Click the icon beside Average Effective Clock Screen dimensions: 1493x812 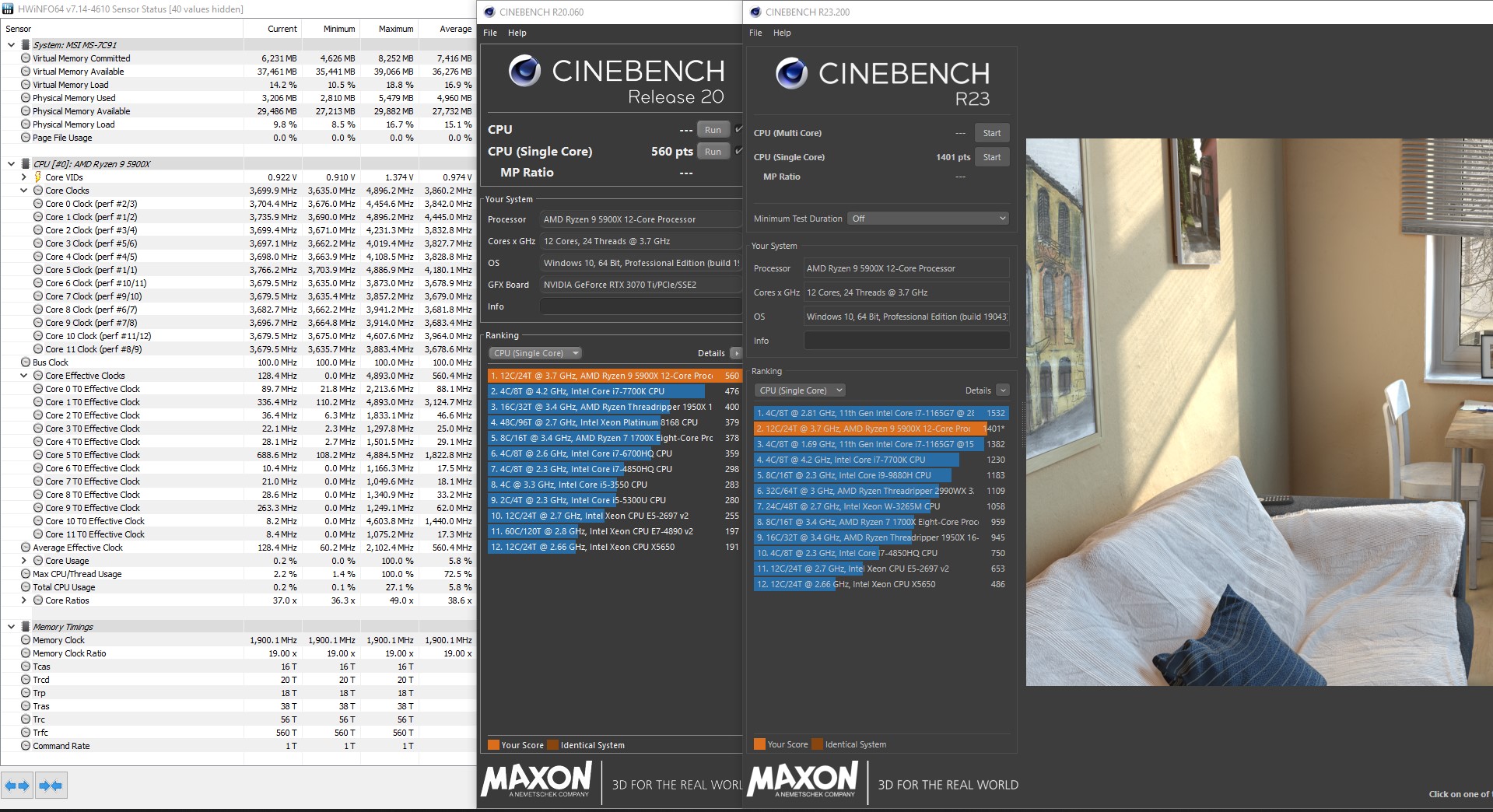(x=26, y=548)
